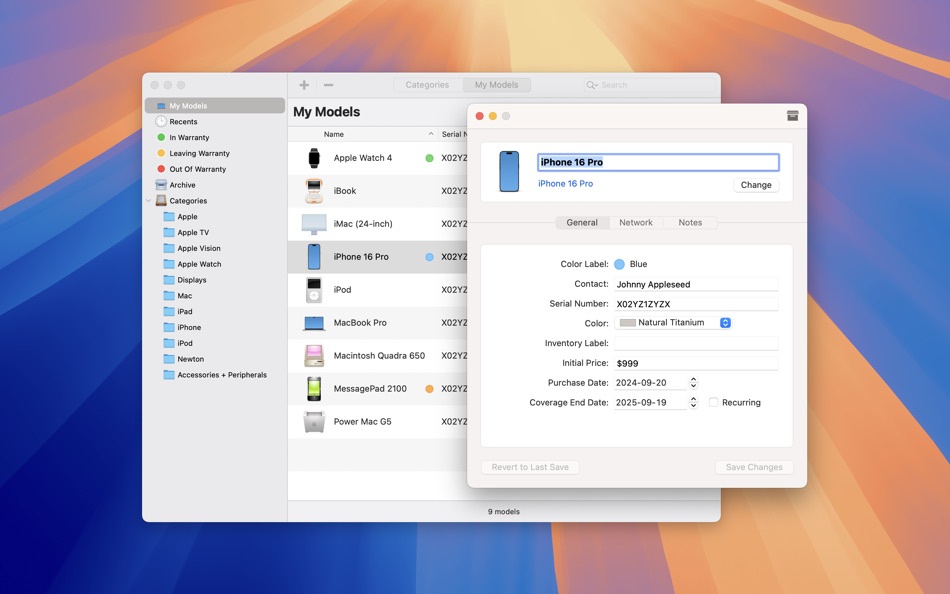This screenshot has height=594, width=950.
Task: Click the yellow Leaving Warranty dot icon
Action: 161,153
